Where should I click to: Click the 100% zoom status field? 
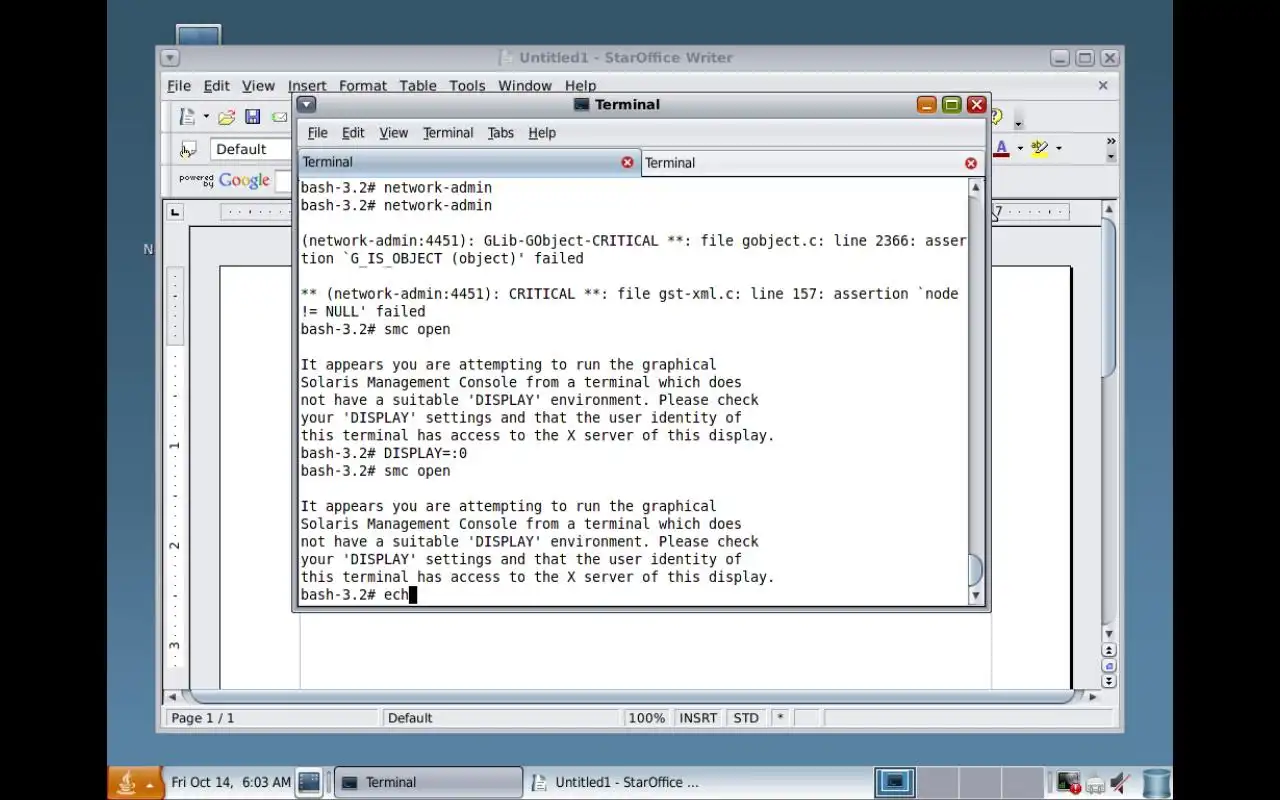[646, 718]
